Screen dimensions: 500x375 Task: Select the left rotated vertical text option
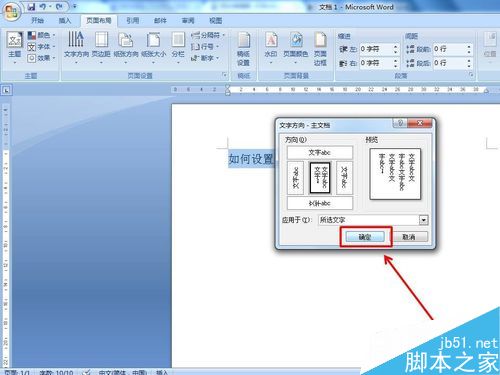pos(296,178)
